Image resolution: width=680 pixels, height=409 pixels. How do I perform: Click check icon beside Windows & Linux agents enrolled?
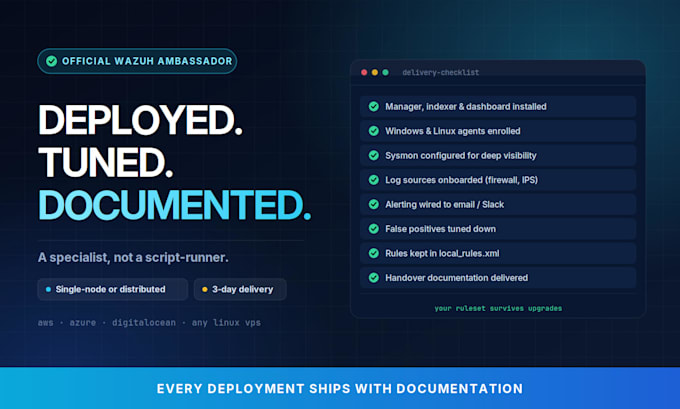coord(373,131)
